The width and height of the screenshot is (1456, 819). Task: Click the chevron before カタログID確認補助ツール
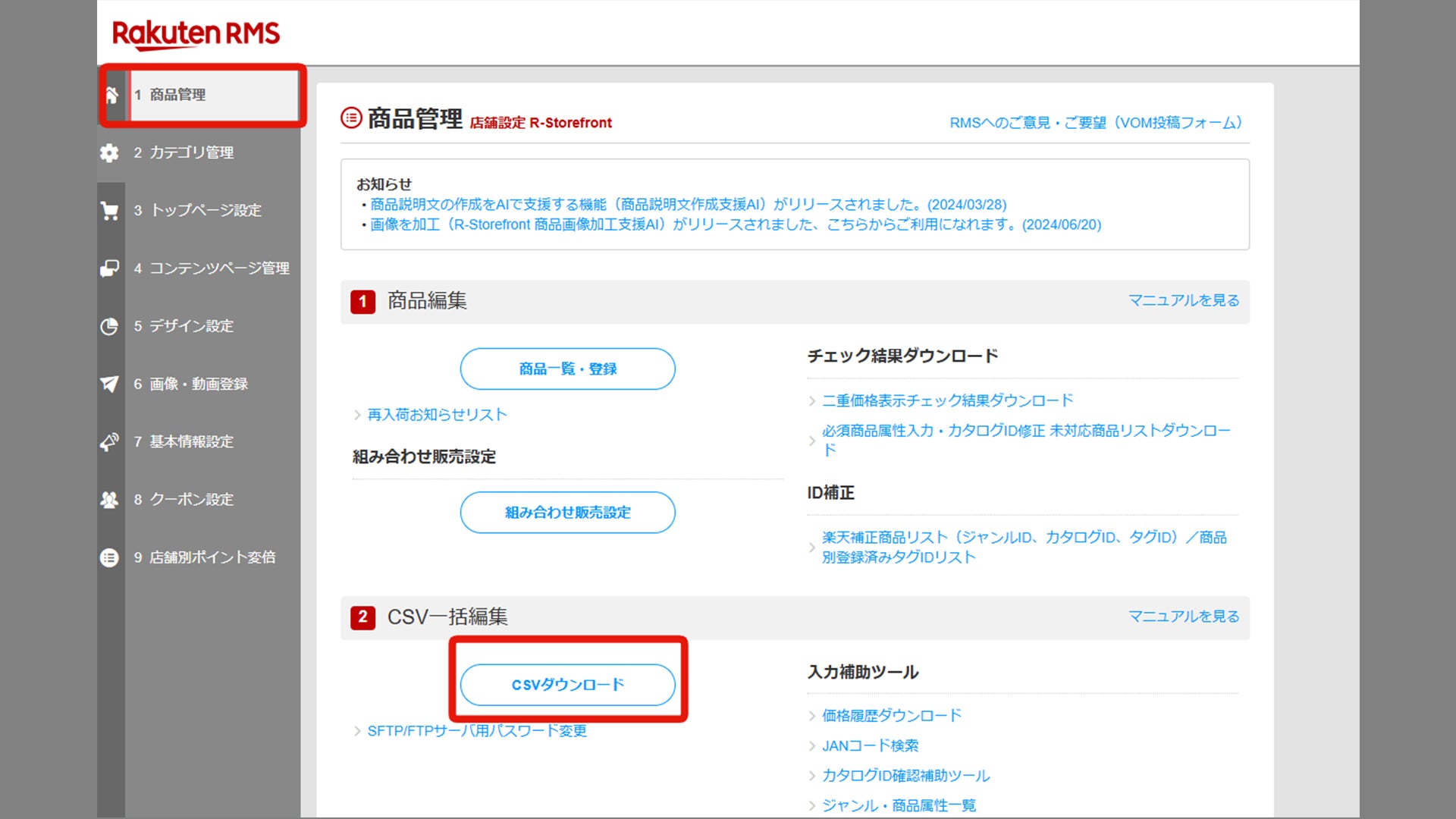point(812,776)
